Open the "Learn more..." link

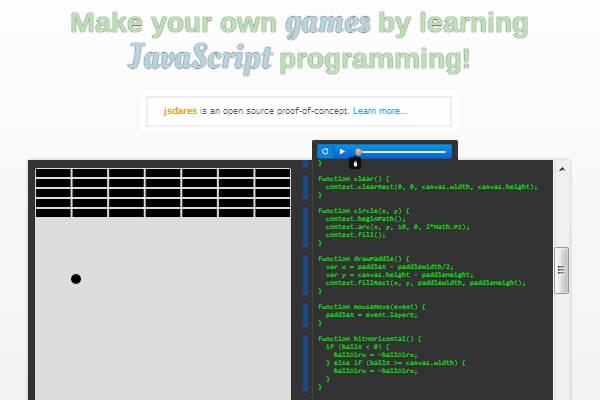(x=380, y=111)
